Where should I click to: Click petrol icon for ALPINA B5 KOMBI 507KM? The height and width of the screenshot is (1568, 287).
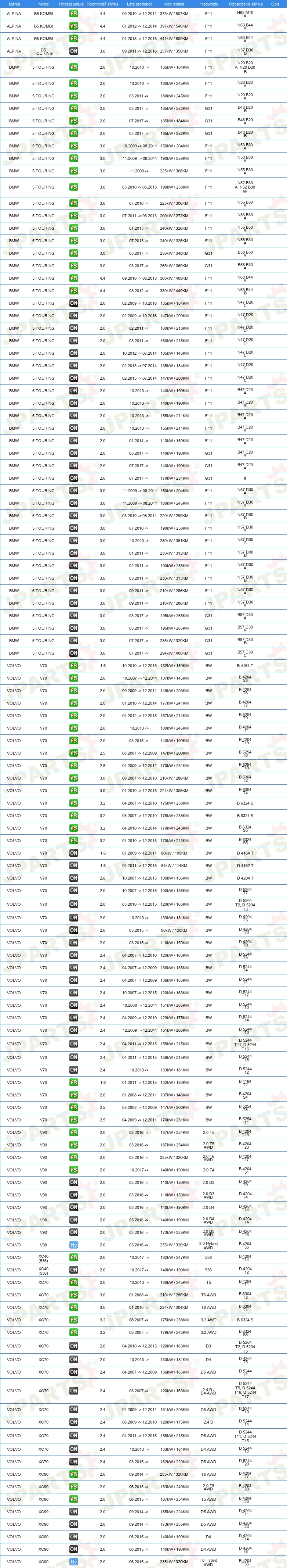coord(73,13)
